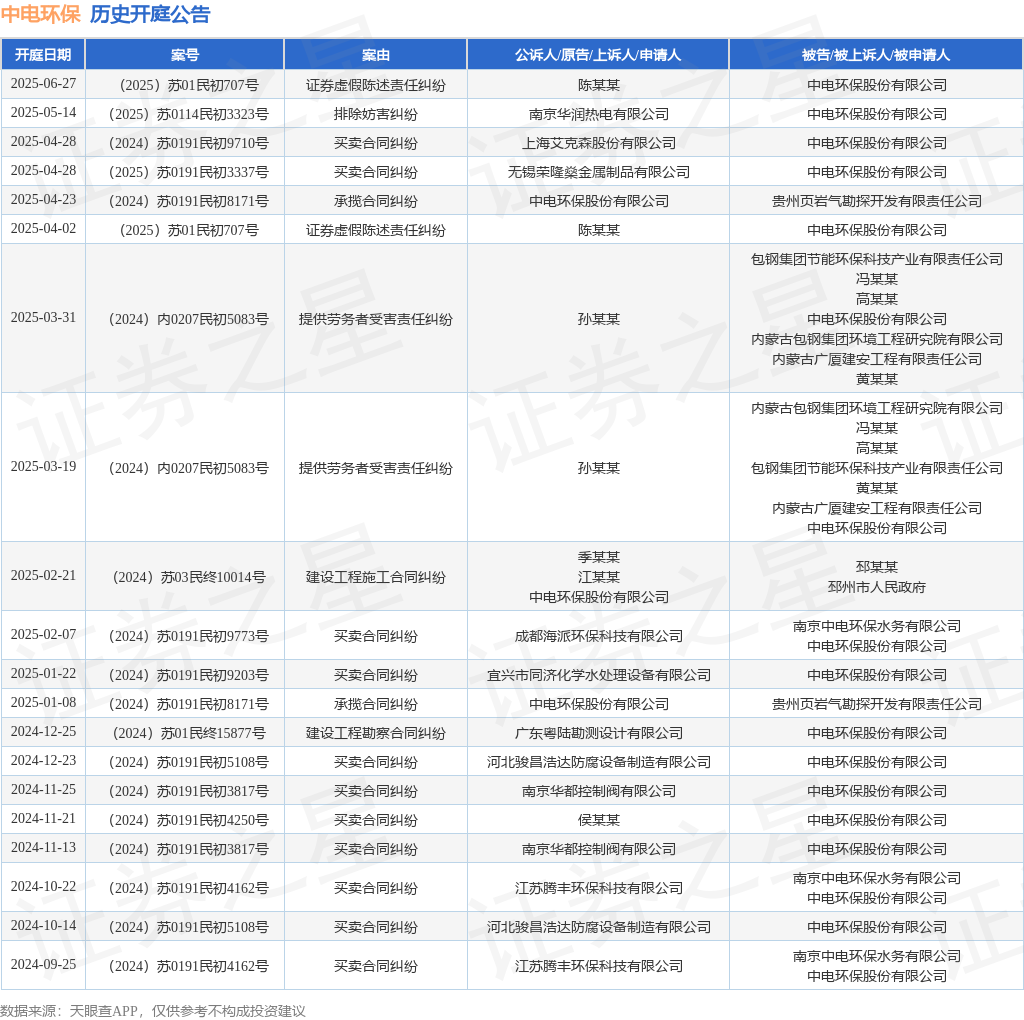1024x1020 pixels.
Task: Click the 公诉人/原告/上诉人/申请人 column header
Action: click(598, 55)
